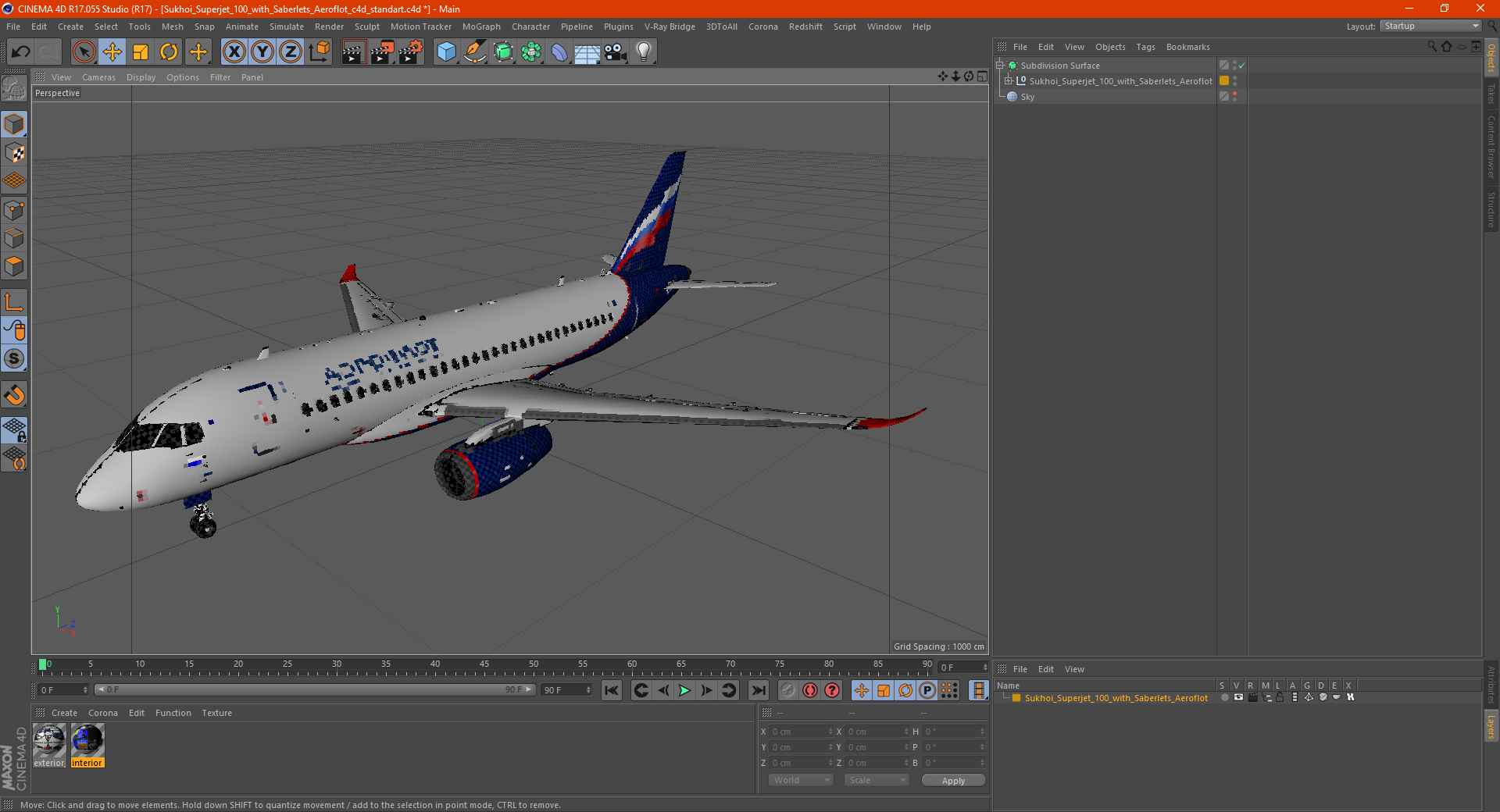
Task: Open the deformer bend icon
Action: tap(559, 52)
